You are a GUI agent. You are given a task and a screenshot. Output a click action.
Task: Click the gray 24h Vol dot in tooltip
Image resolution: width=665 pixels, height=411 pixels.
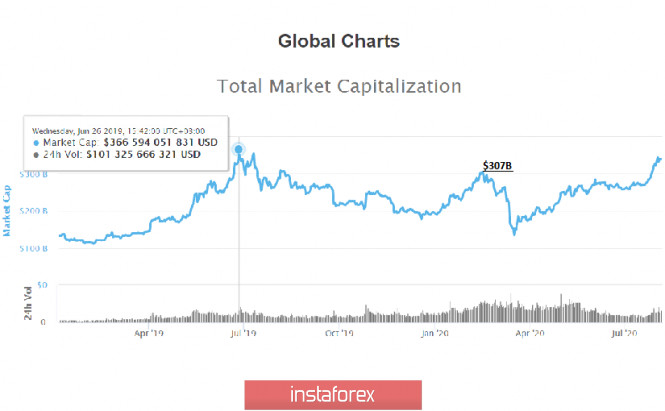(x=37, y=155)
